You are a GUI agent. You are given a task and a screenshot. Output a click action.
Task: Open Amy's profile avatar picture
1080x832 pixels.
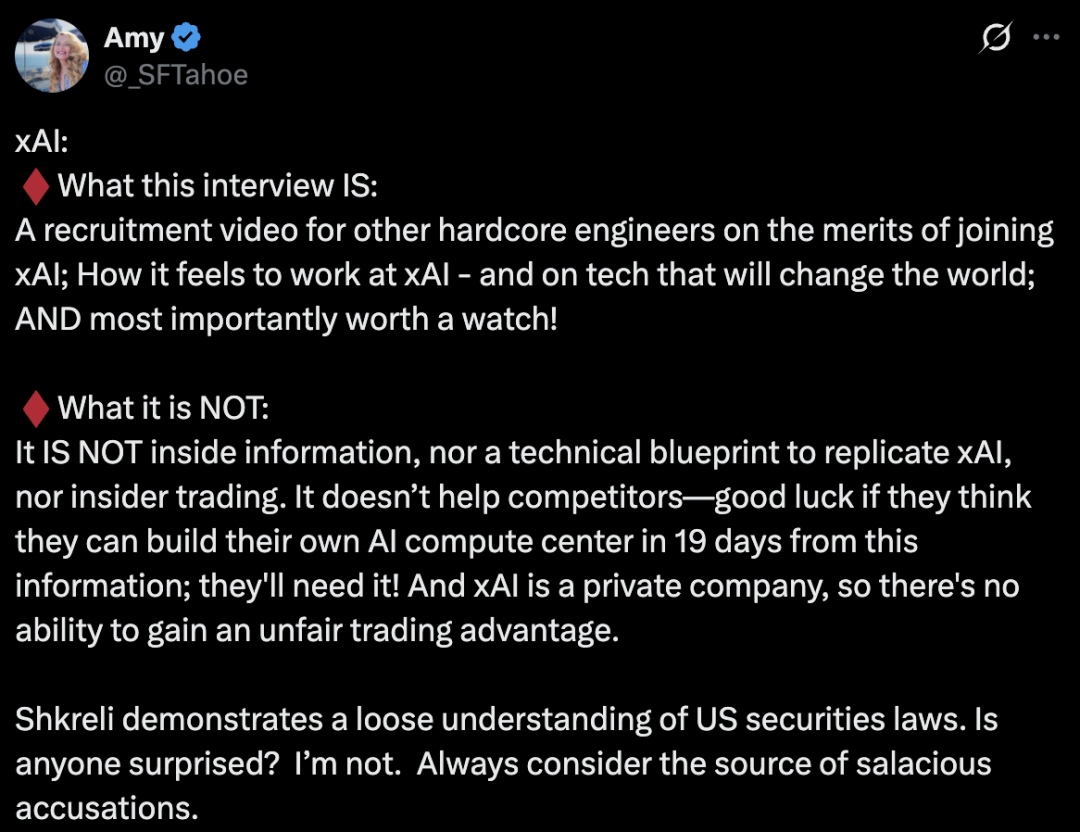(x=50, y=55)
